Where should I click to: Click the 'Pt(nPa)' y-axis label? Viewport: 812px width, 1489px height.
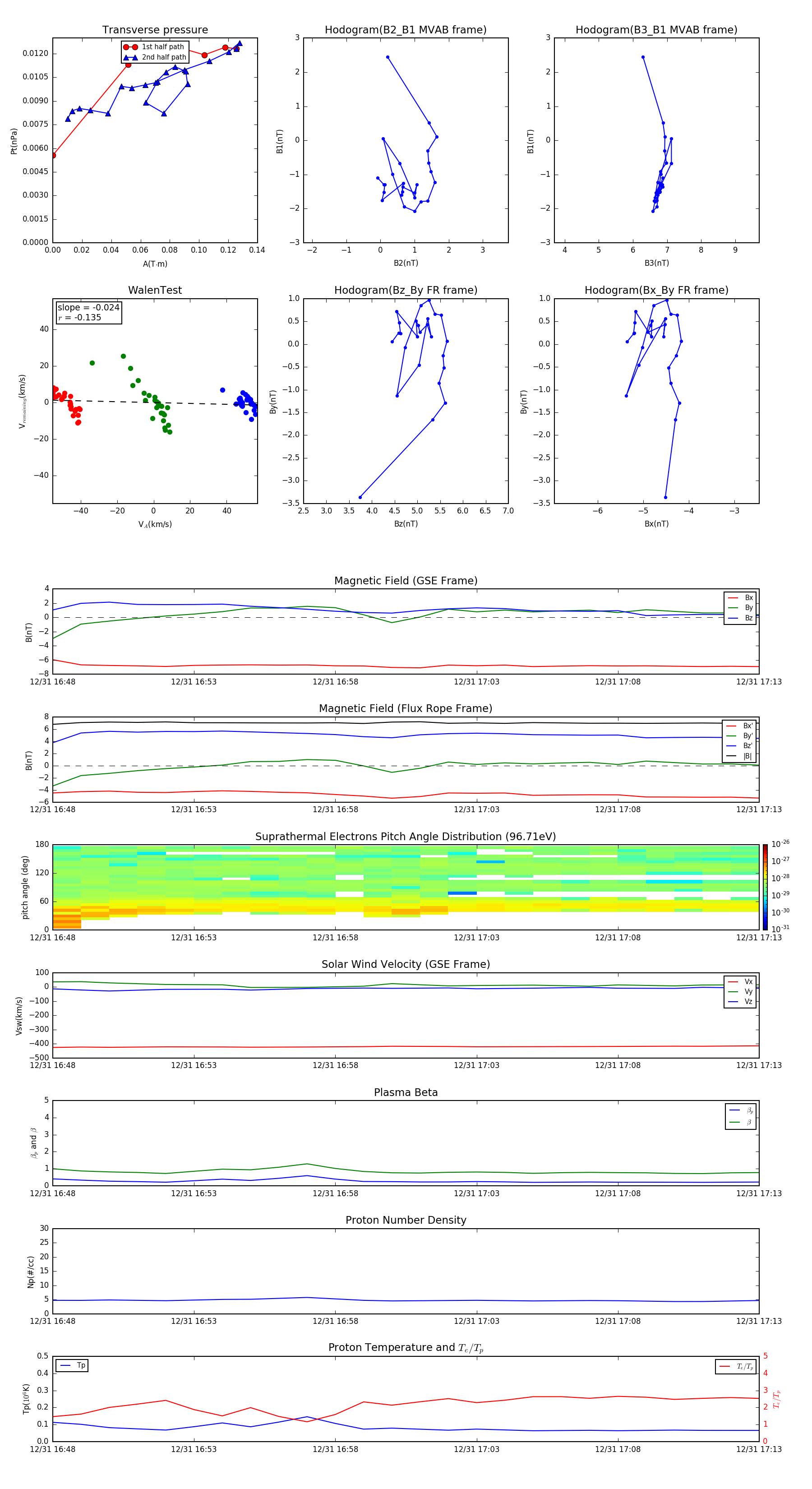point(14,141)
